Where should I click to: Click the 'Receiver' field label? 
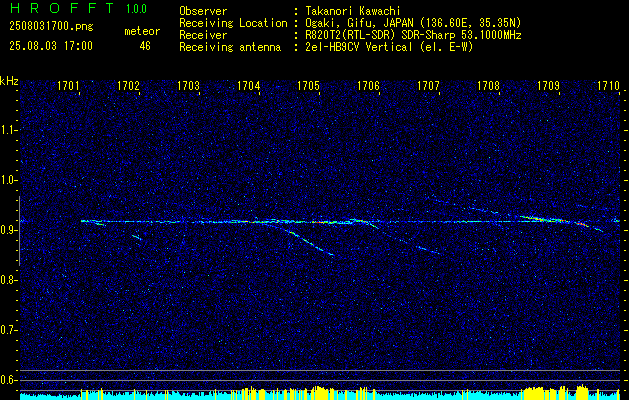(203, 35)
